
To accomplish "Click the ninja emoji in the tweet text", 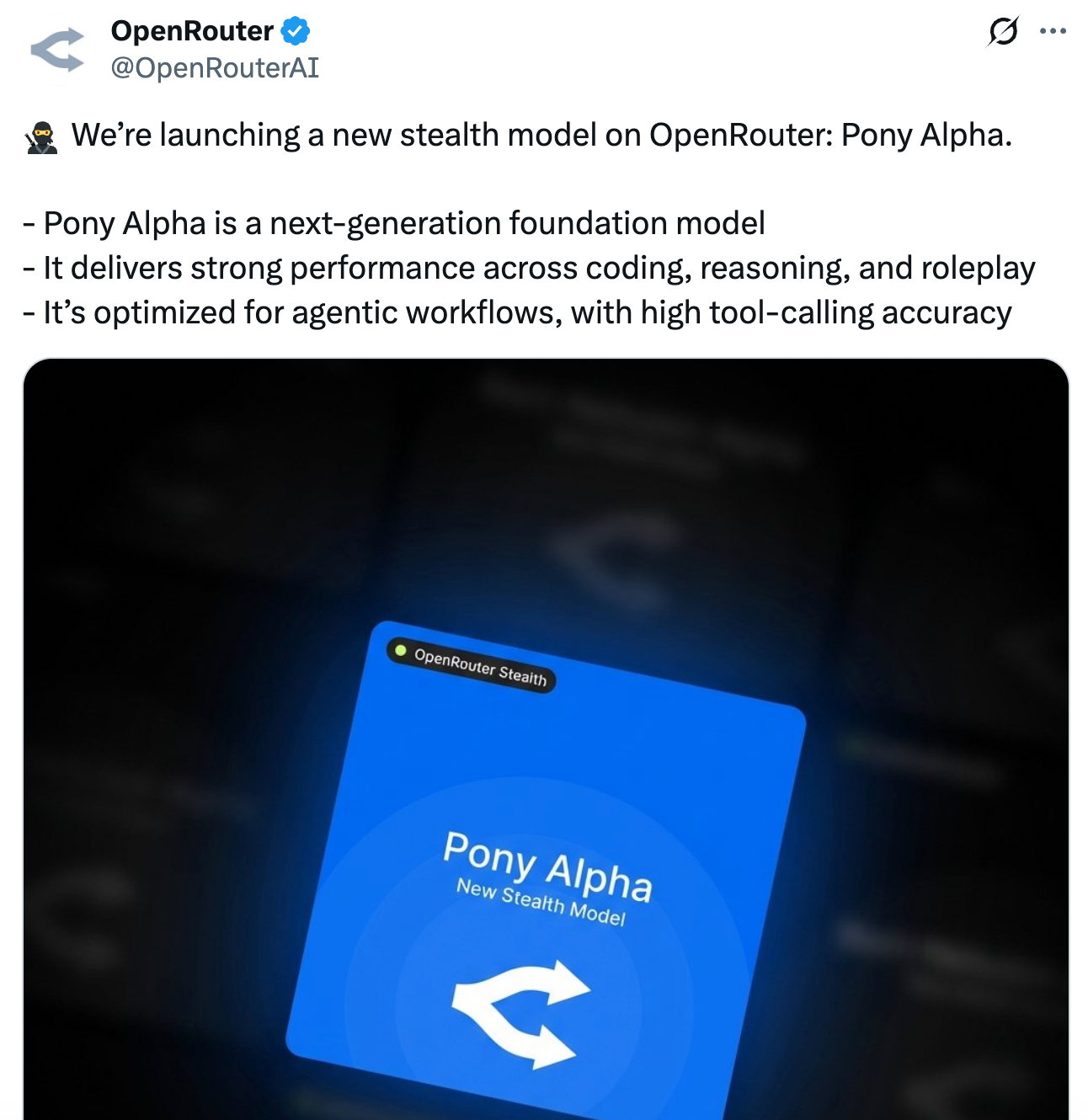I will [42, 133].
